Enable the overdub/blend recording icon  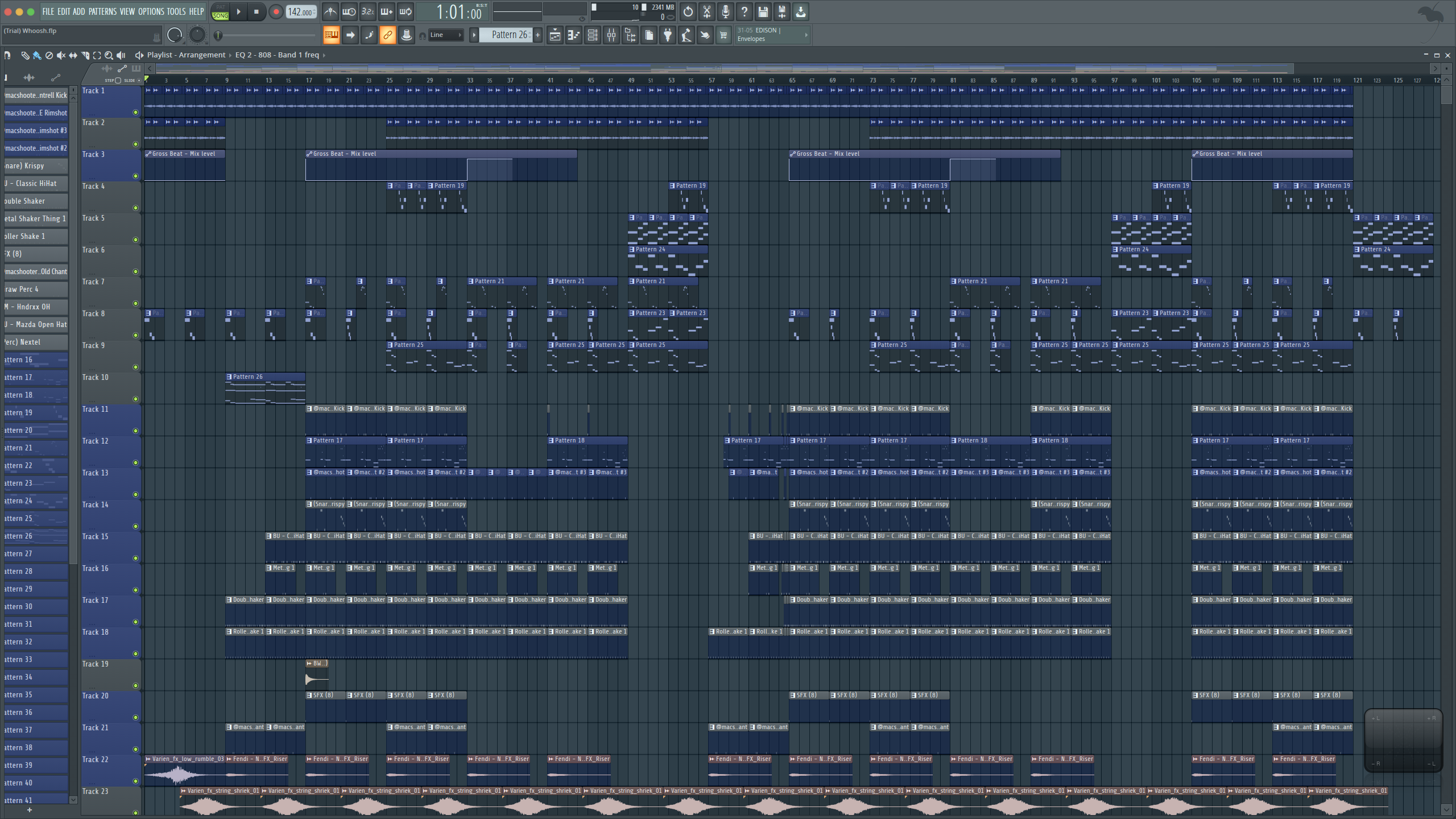[386, 11]
